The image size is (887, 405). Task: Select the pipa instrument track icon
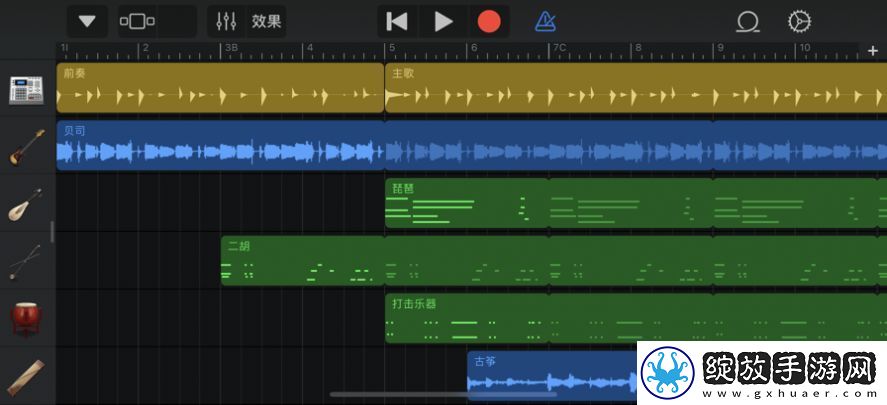[x=25, y=205]
